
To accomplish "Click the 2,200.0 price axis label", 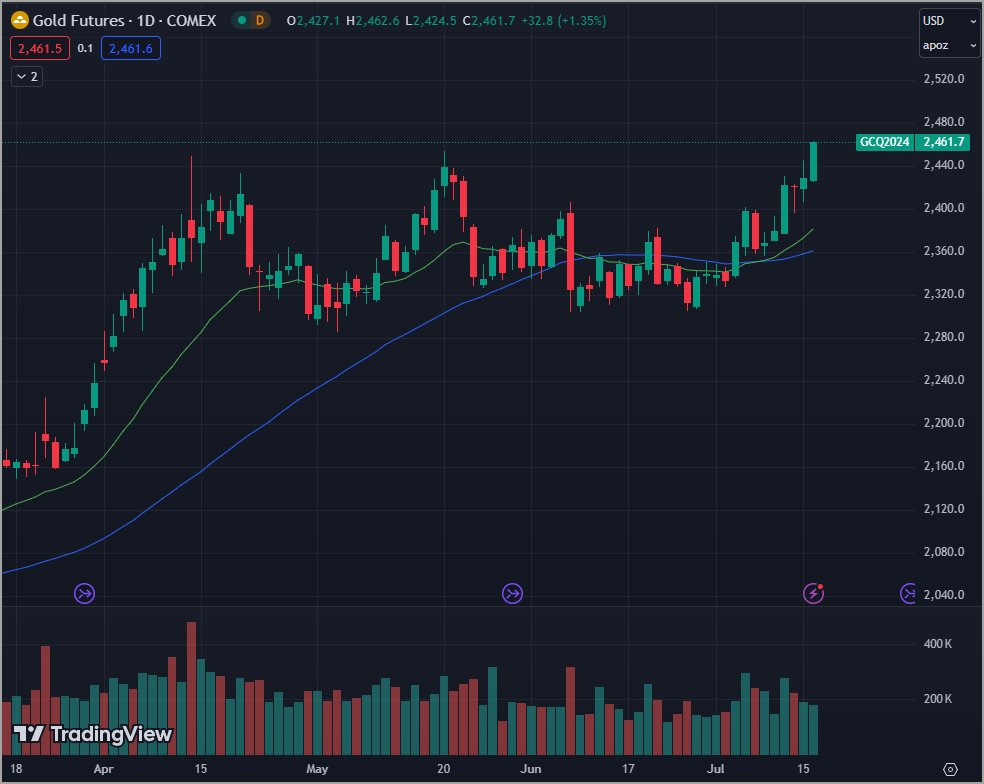I will (x=944, y=422).
